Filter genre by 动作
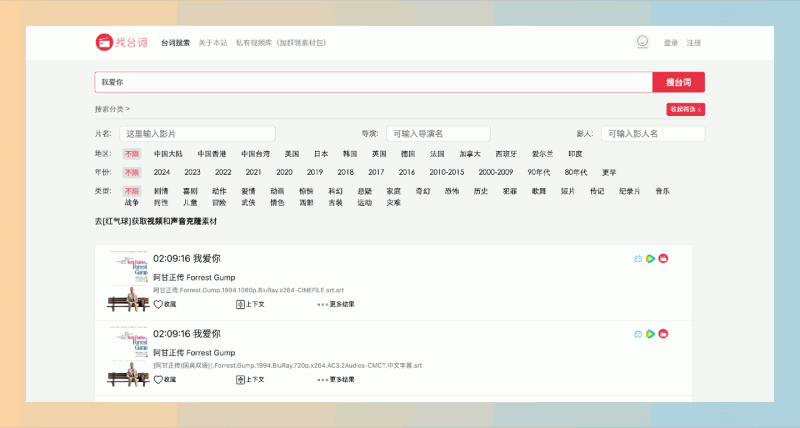The height and width of the screenshot is (428, 800). (219, 191)
